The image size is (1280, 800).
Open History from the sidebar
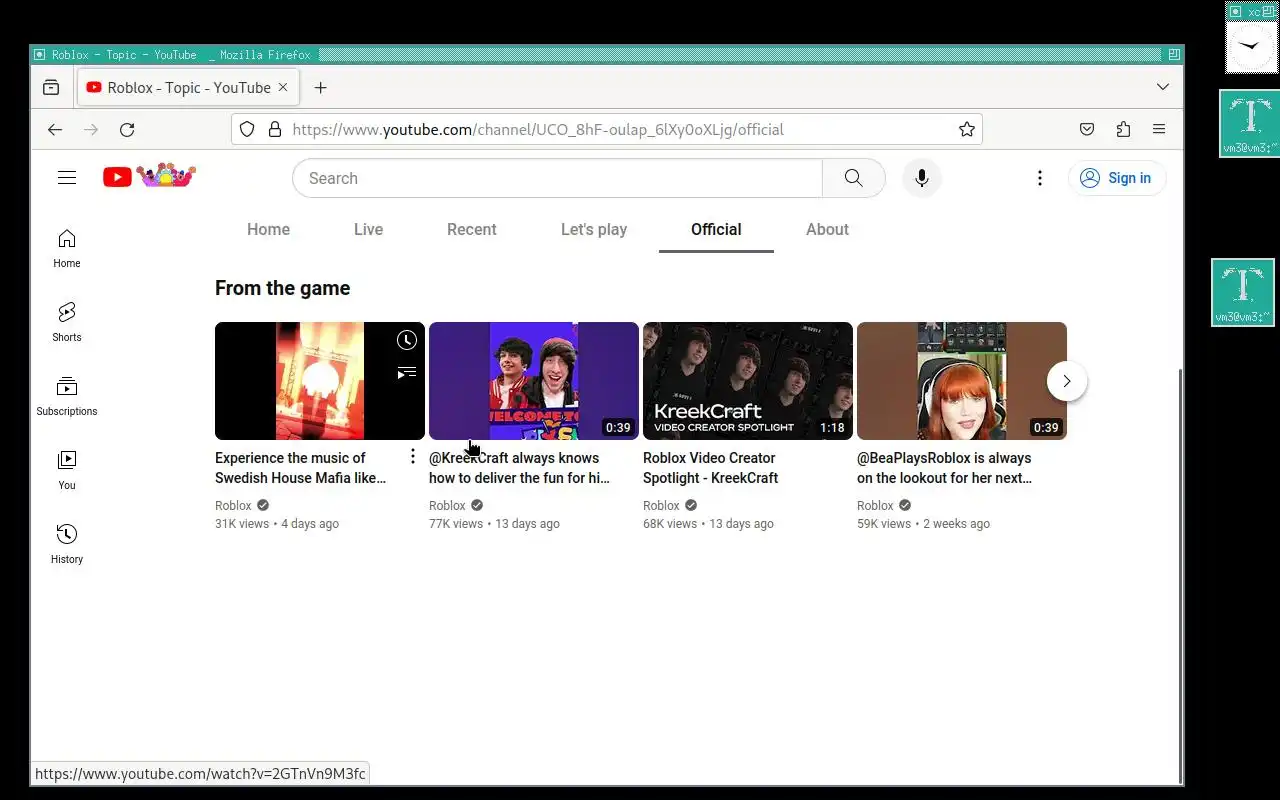(x=67, y=544)
